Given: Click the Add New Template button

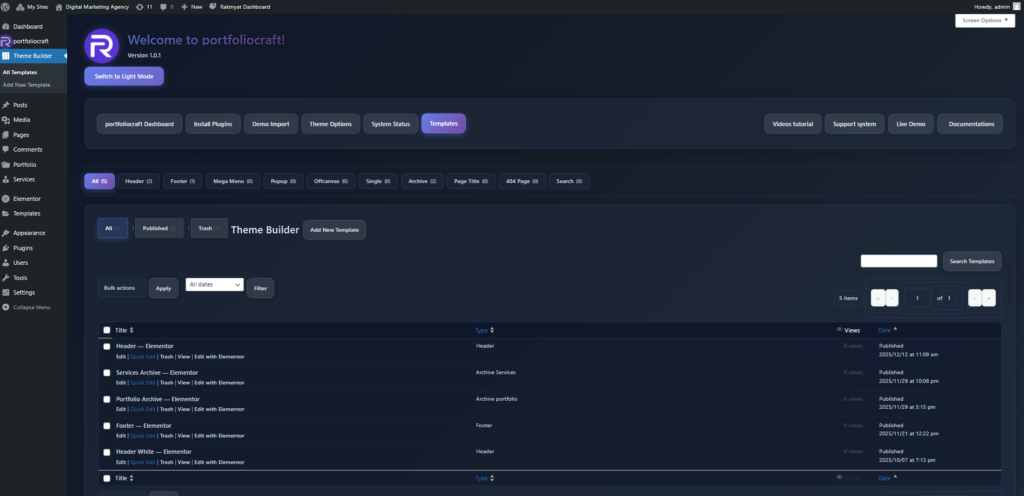Looking at the screenshot, I should (334, 230).
